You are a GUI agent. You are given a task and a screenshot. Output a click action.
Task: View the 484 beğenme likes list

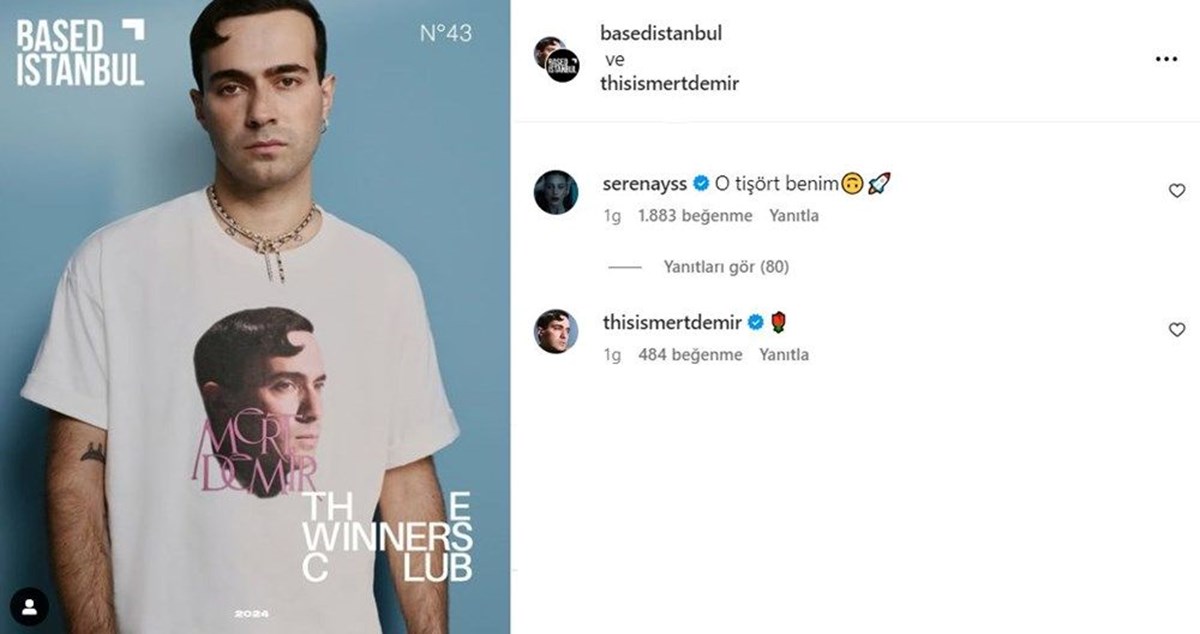(x=690, y=354)
